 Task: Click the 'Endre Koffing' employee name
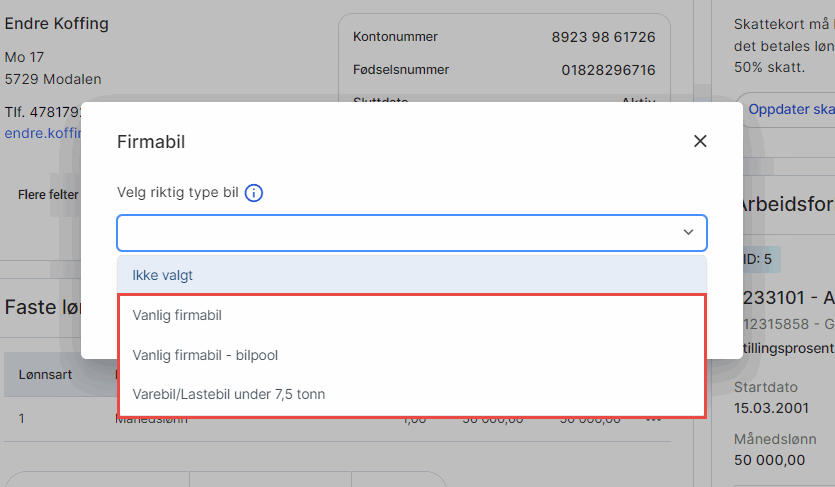[x=57, y=23]
